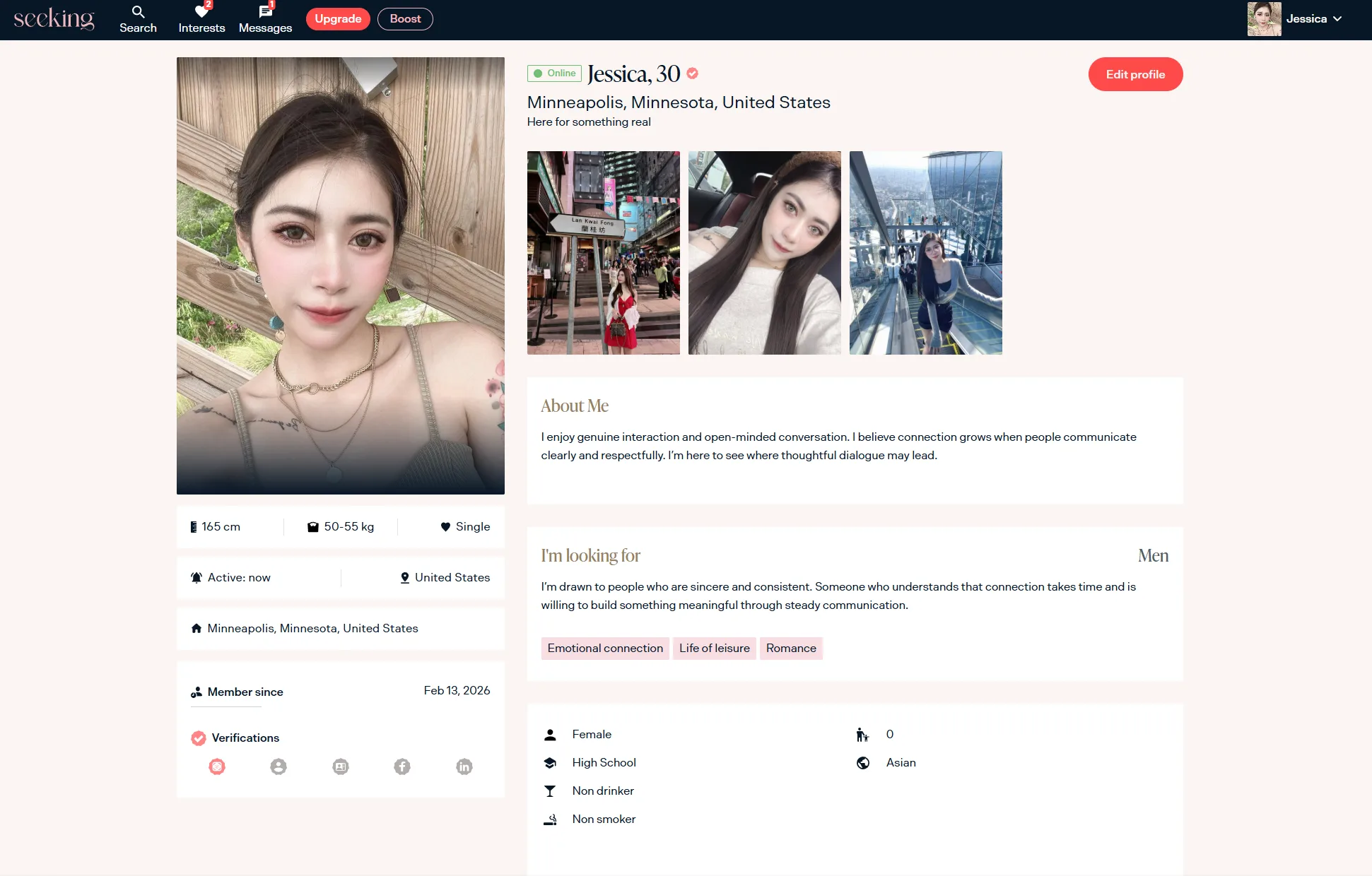1372x876 pixels.
Task: Open Search from the top navigation
Action: pyautogui.click(x=138, y=19)
